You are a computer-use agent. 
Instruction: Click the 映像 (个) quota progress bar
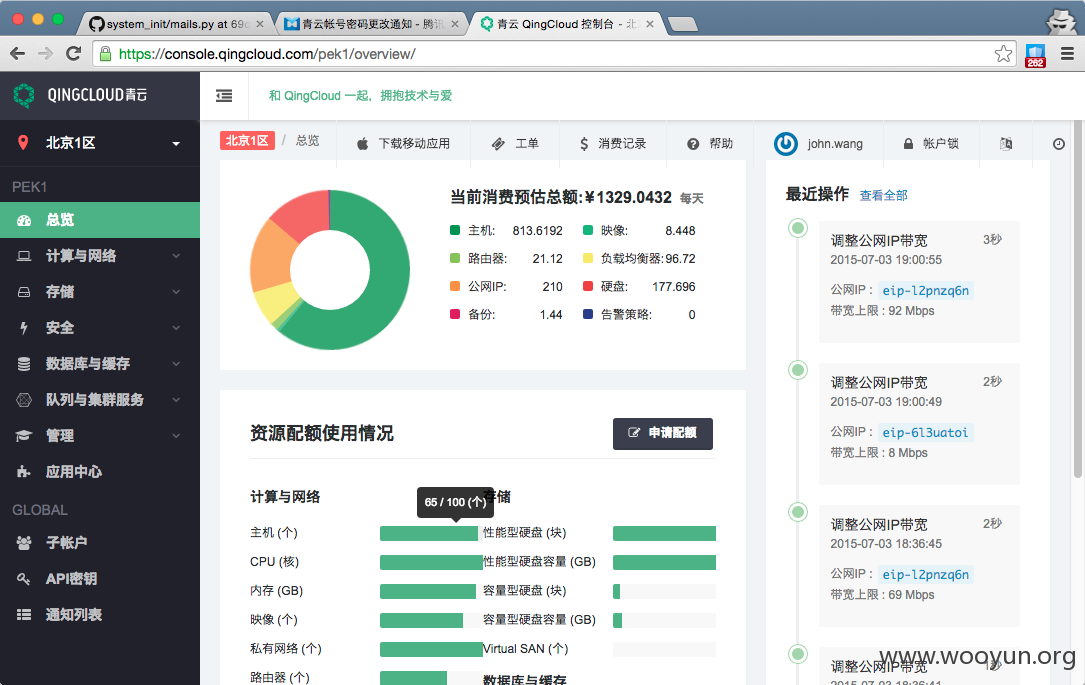click(430, 621)
